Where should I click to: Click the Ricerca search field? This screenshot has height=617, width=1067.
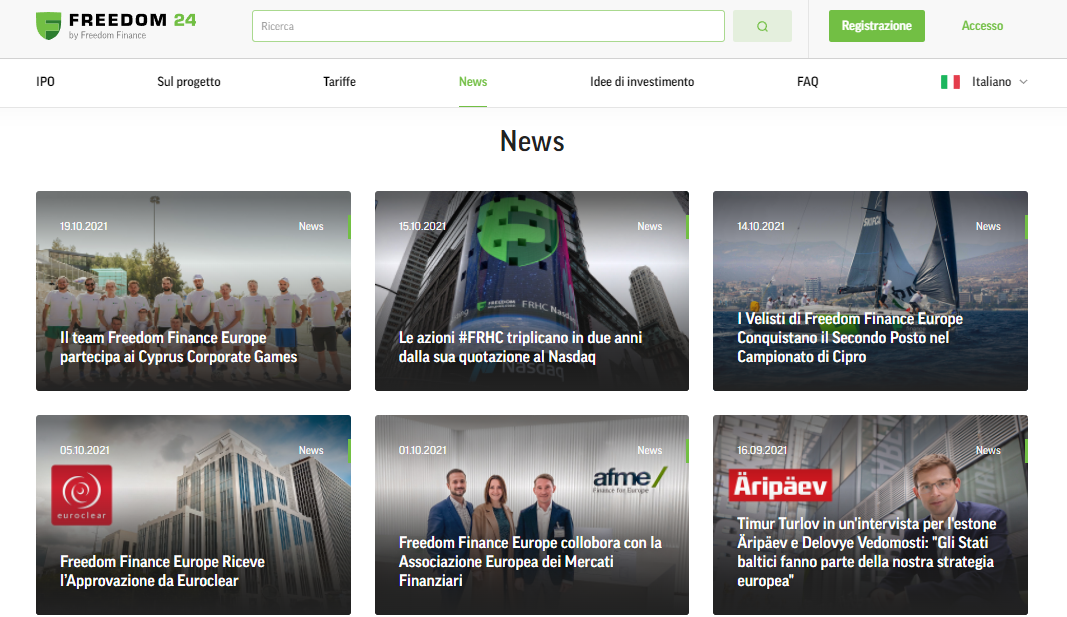coord(488,26)
